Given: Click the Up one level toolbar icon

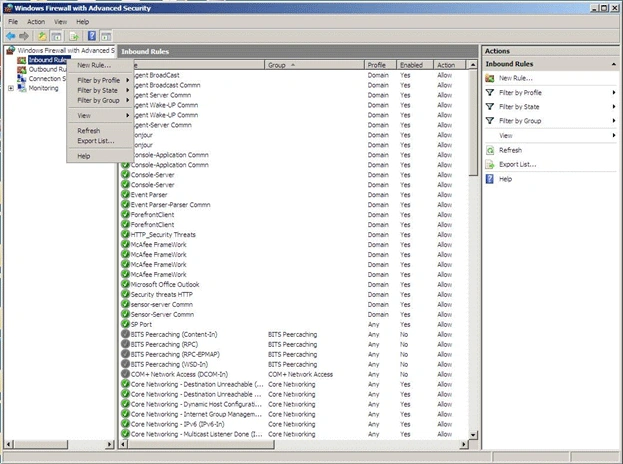Looking at the screenshot, I should (42, 37).
